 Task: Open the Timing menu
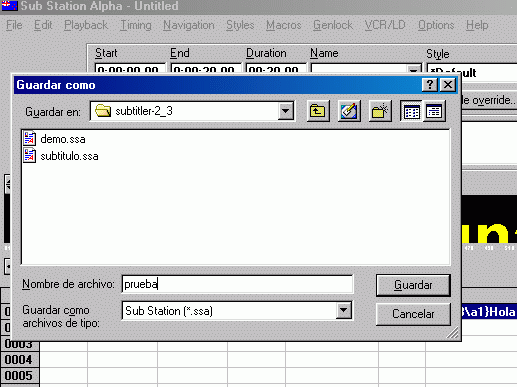click(x=136, y=25)
